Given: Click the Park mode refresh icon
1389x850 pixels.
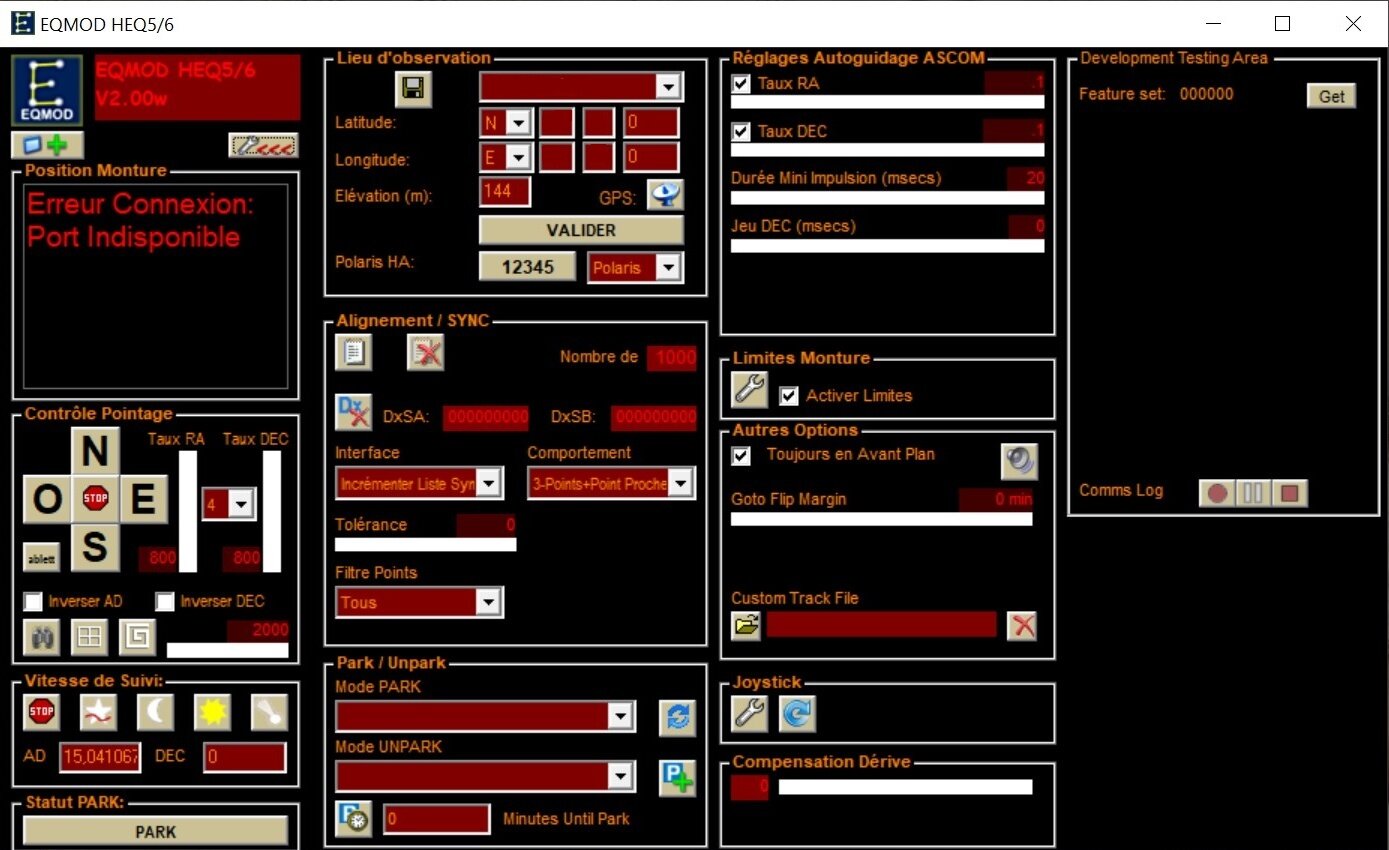Looking at the screenshot, I should [677, 717].
